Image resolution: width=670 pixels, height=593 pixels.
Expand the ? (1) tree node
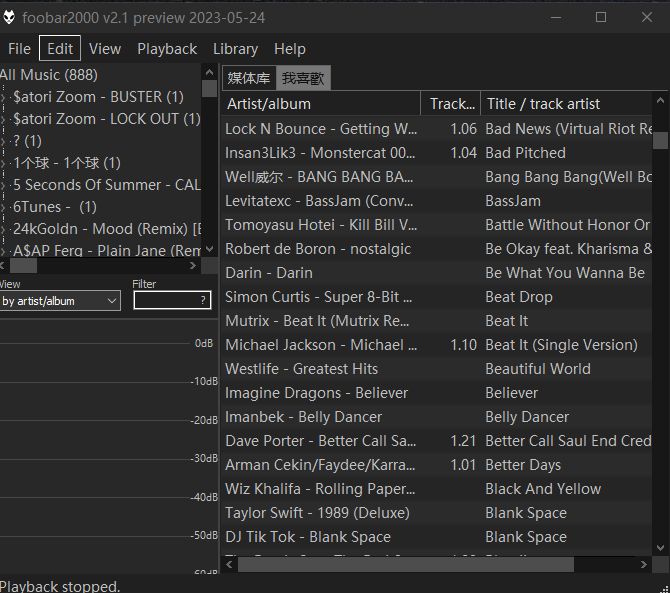tap(3, 141)
